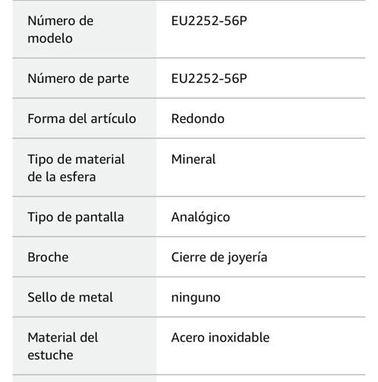Screen dimensions: 378x382
Task: Click the 'Acero inoxidable' value
Action: [x=220, y=338]
